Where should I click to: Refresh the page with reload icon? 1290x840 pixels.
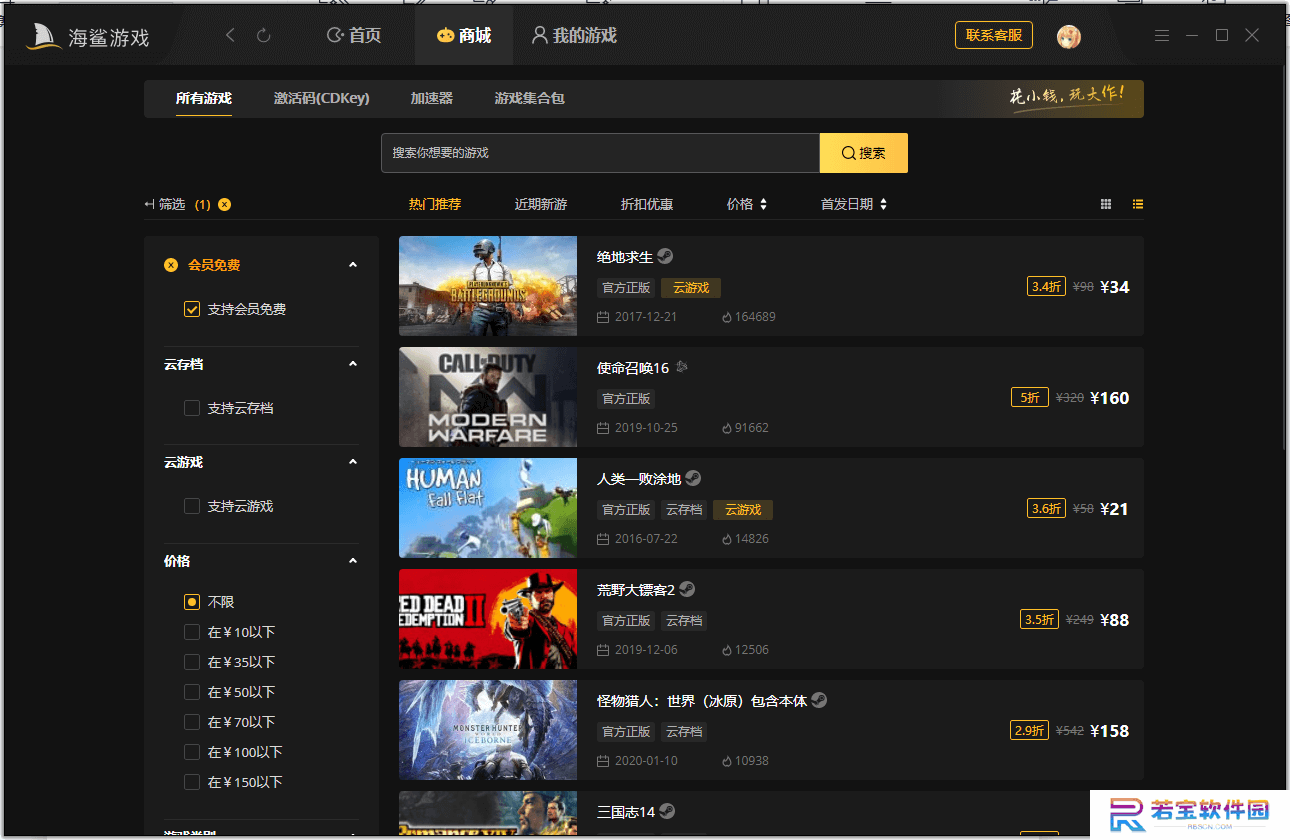pyautogui.click(x=264, y=35)
